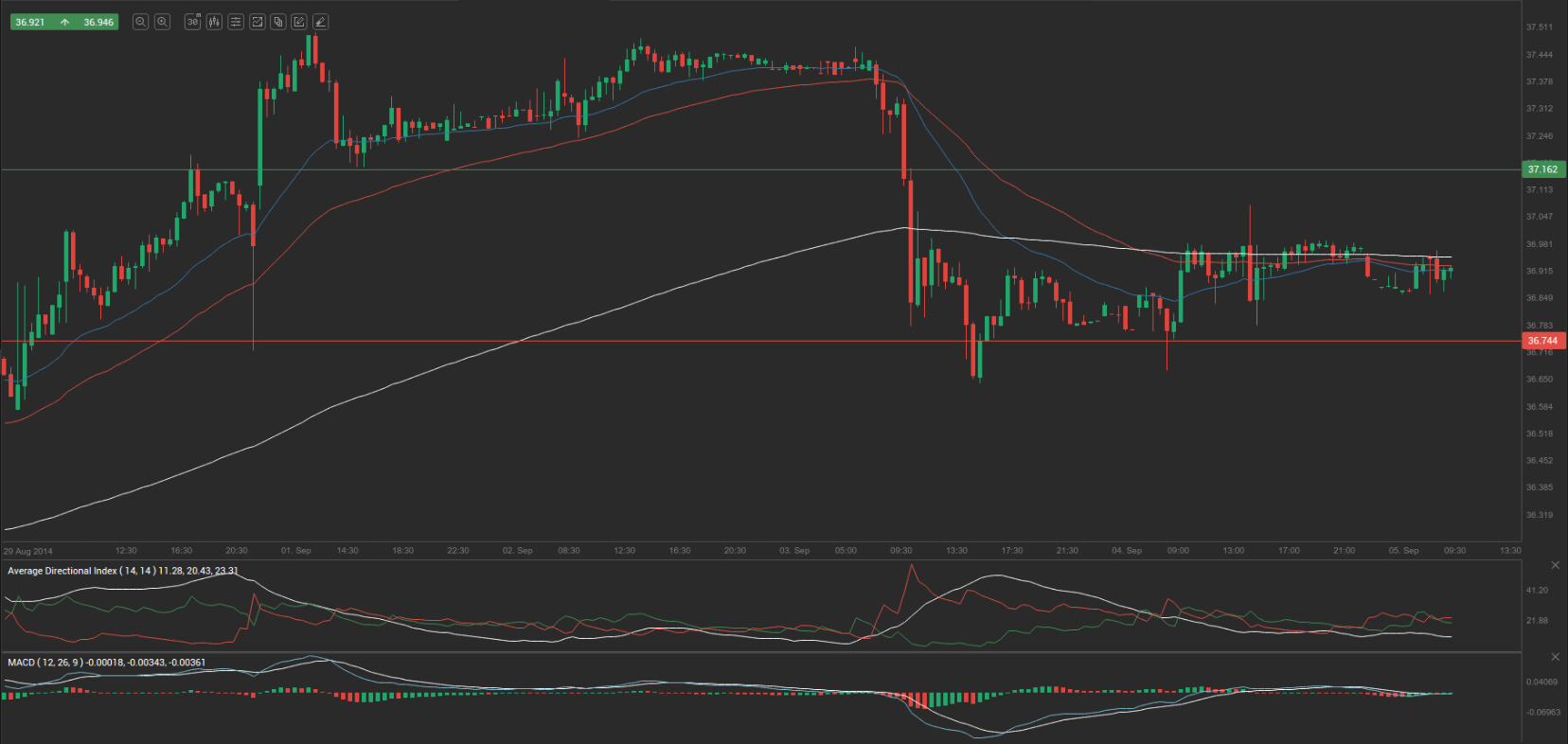This screenshot has height=744, width=1568.
Task: Click the 04. Sep date on time axis
Action: pos(1126,550)
